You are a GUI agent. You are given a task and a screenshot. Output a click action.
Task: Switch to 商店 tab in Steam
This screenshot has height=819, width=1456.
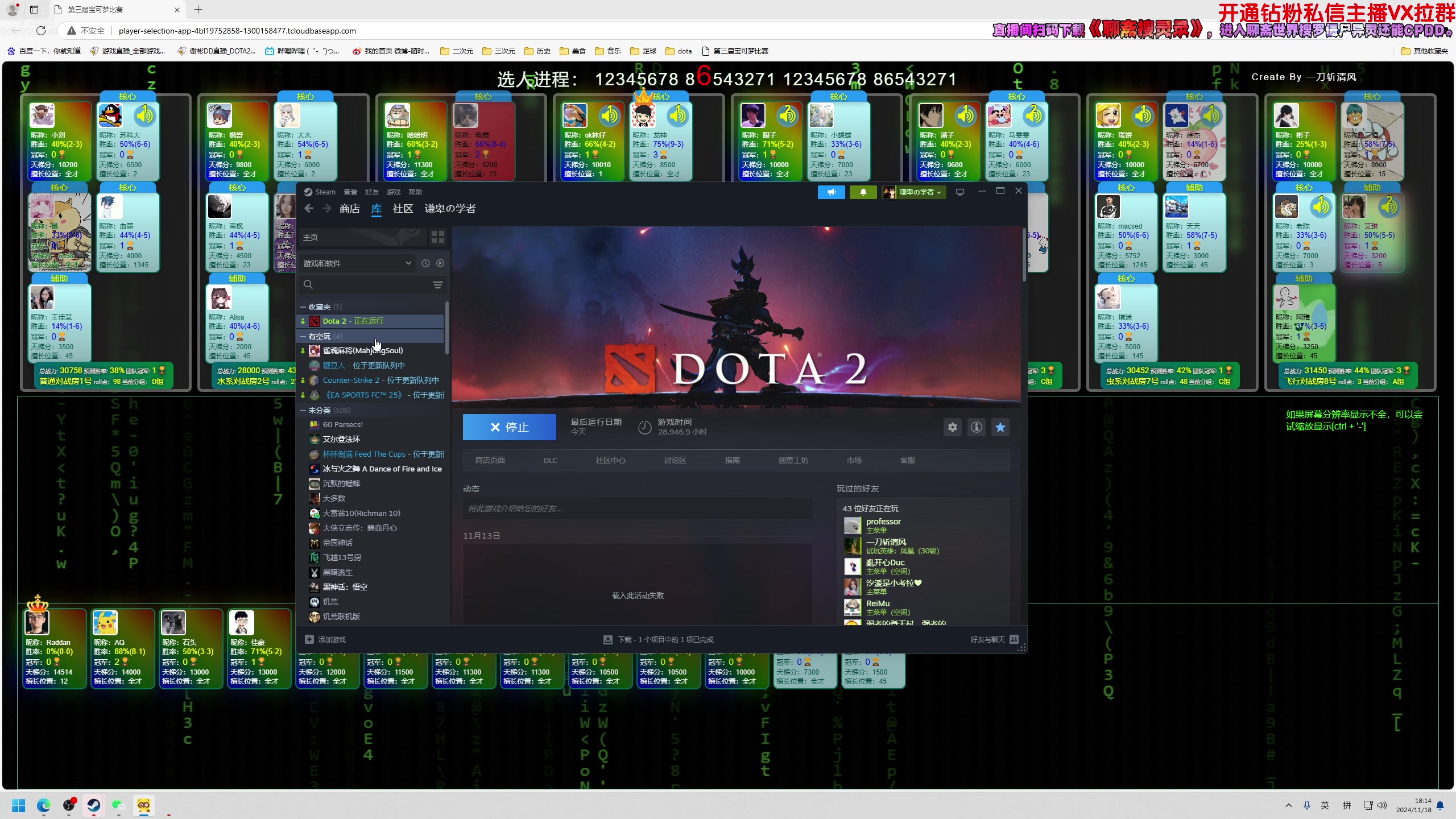pyautogui.click(x=349, y=209)
